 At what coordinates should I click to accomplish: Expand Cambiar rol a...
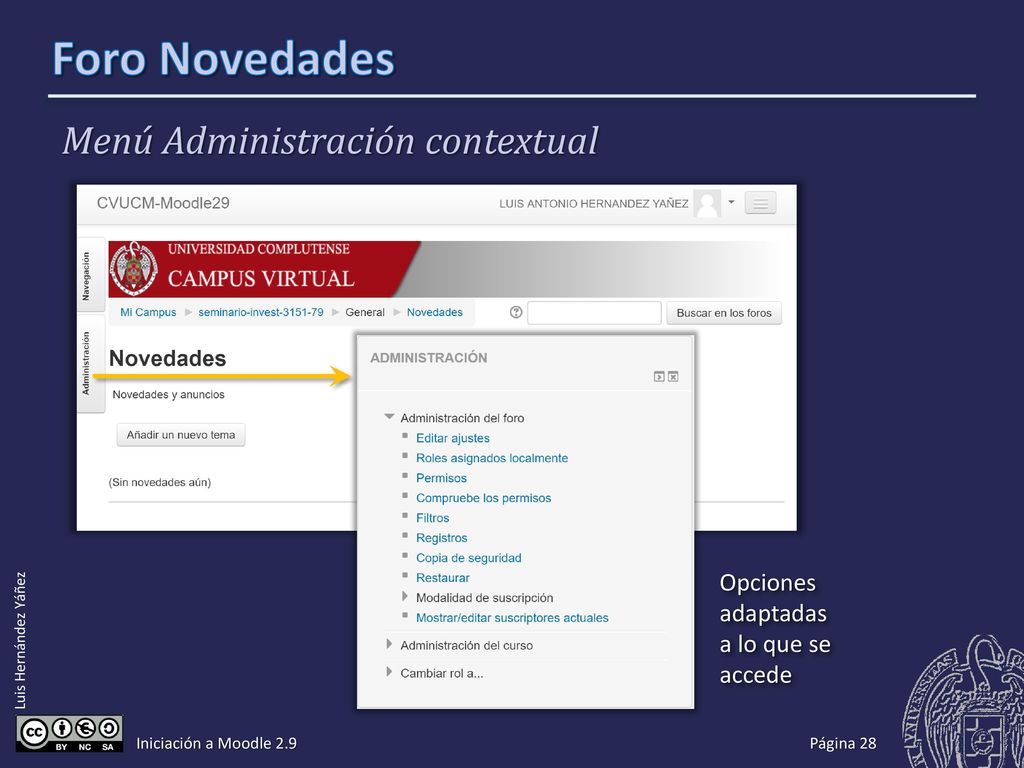[x=389, y=672]
